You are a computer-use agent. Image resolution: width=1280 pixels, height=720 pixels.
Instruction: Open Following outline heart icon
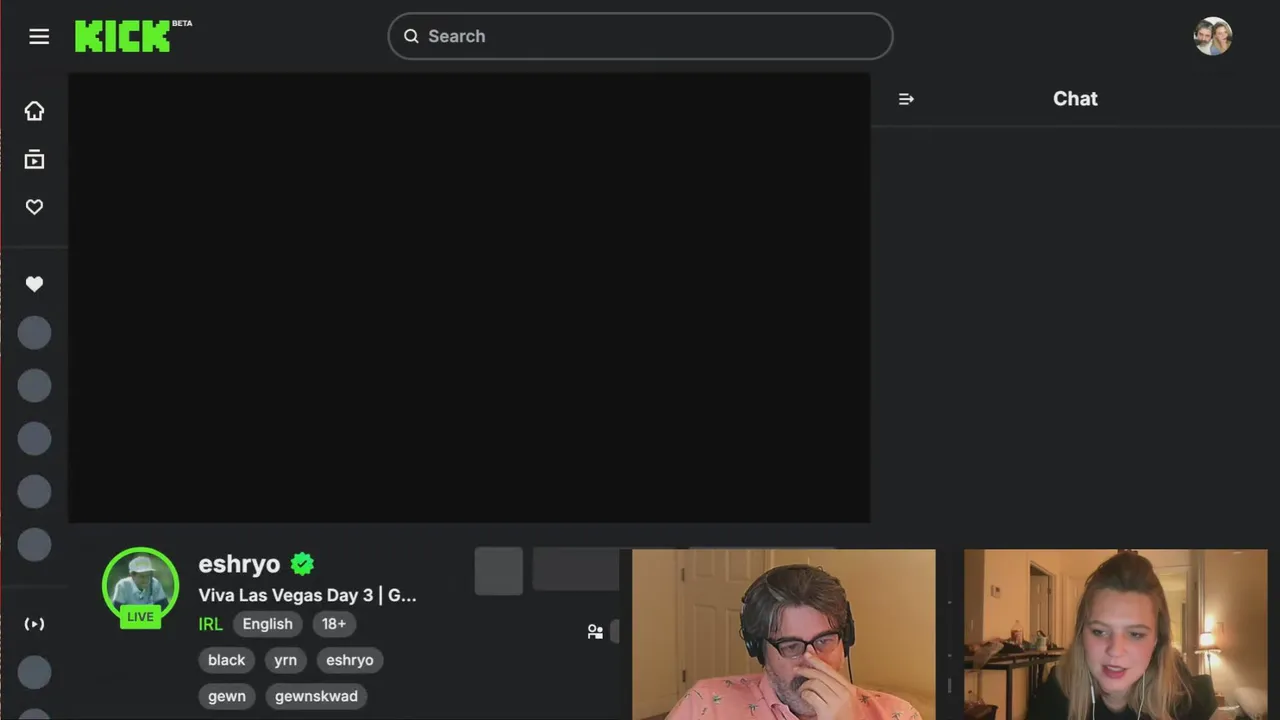[x=35, y=207]
